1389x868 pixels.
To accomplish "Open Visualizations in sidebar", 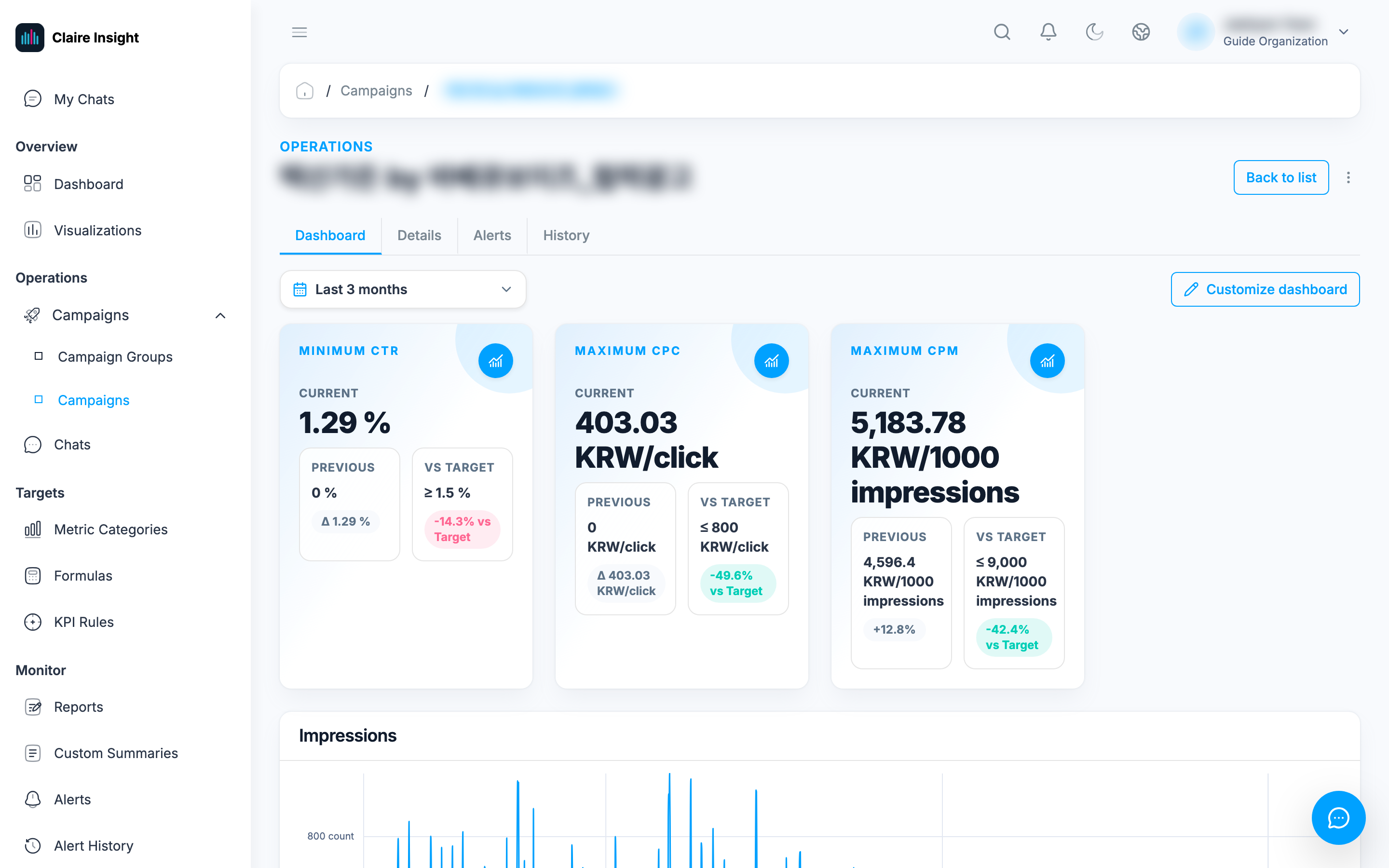I will click(125, 230).
